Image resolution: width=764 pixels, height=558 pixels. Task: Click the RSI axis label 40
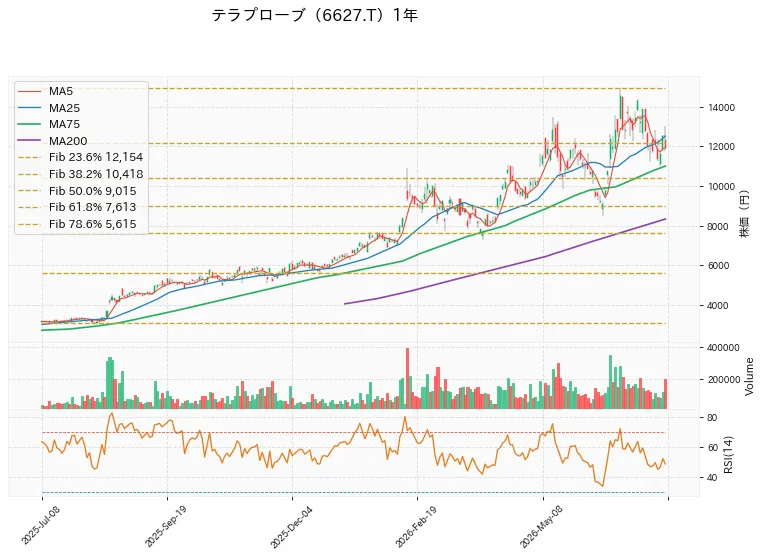coord(712,478)
